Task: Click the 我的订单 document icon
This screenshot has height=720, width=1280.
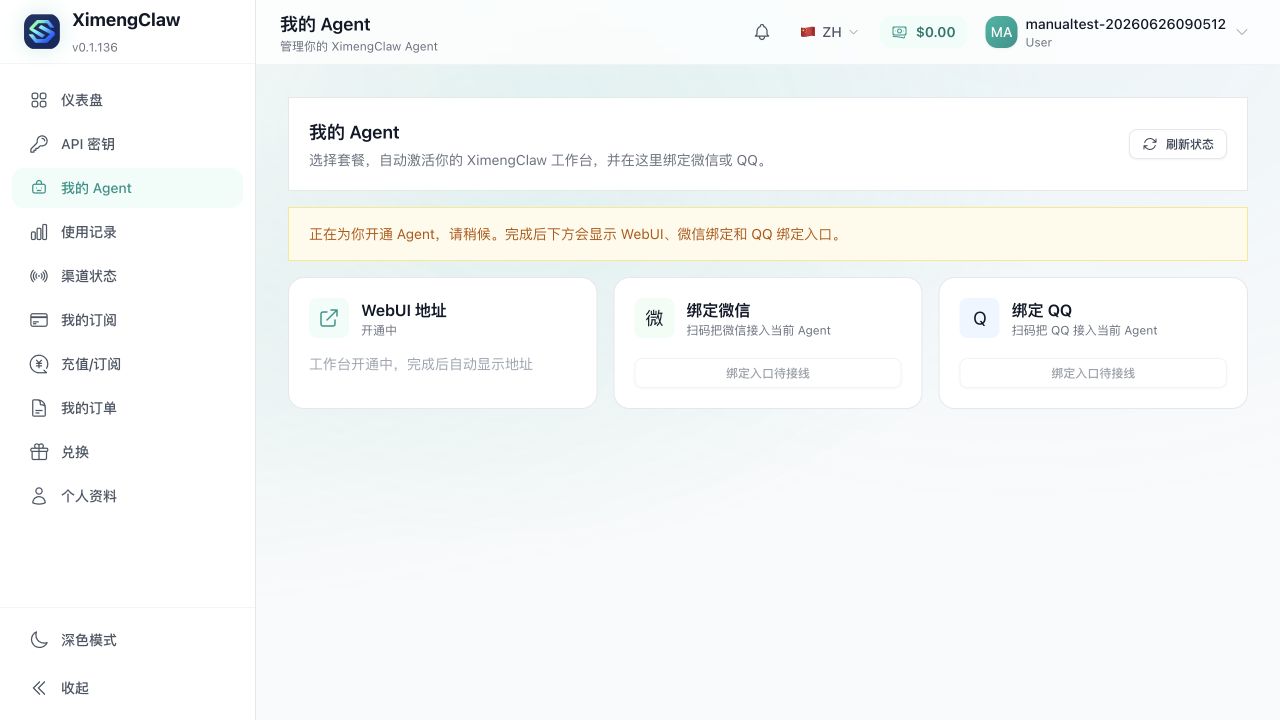Action: (x=39, y=408)
